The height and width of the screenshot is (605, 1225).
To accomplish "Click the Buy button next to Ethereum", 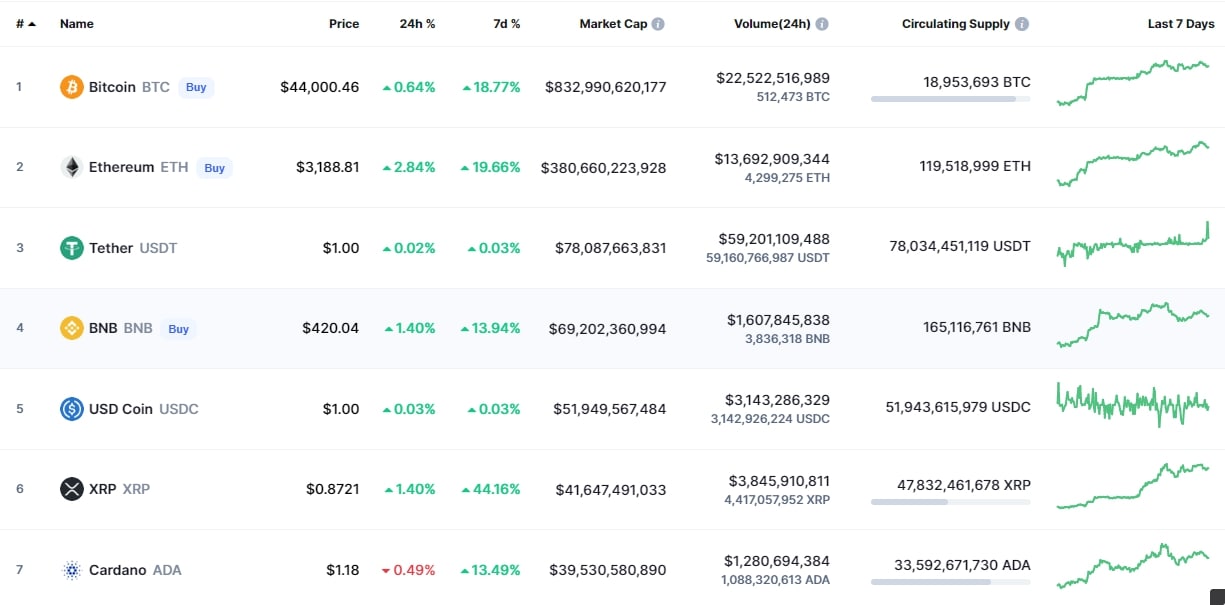I will (x=215, y=168).
